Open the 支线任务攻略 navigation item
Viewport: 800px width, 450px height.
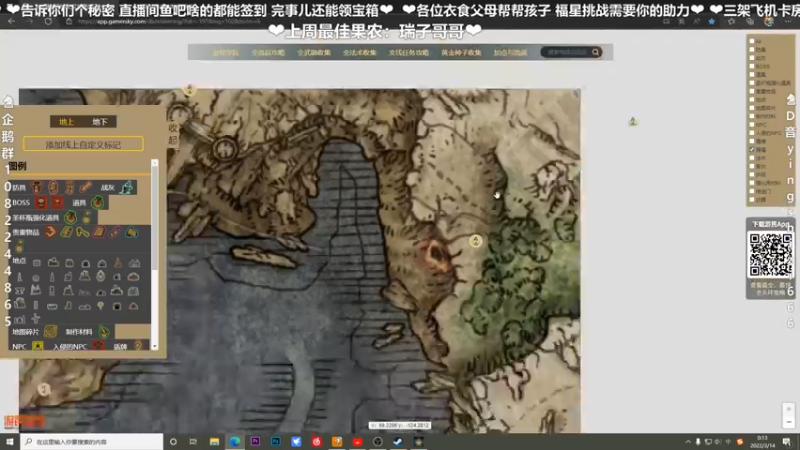coord(409,53)
